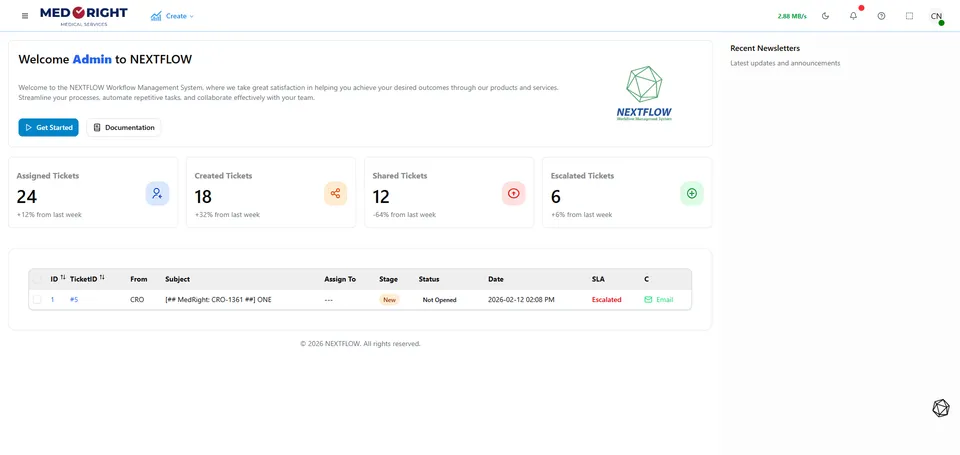Sort table by the ID column arrows
The height and width of the screenshot is (455, 960).
click(63, 278)
